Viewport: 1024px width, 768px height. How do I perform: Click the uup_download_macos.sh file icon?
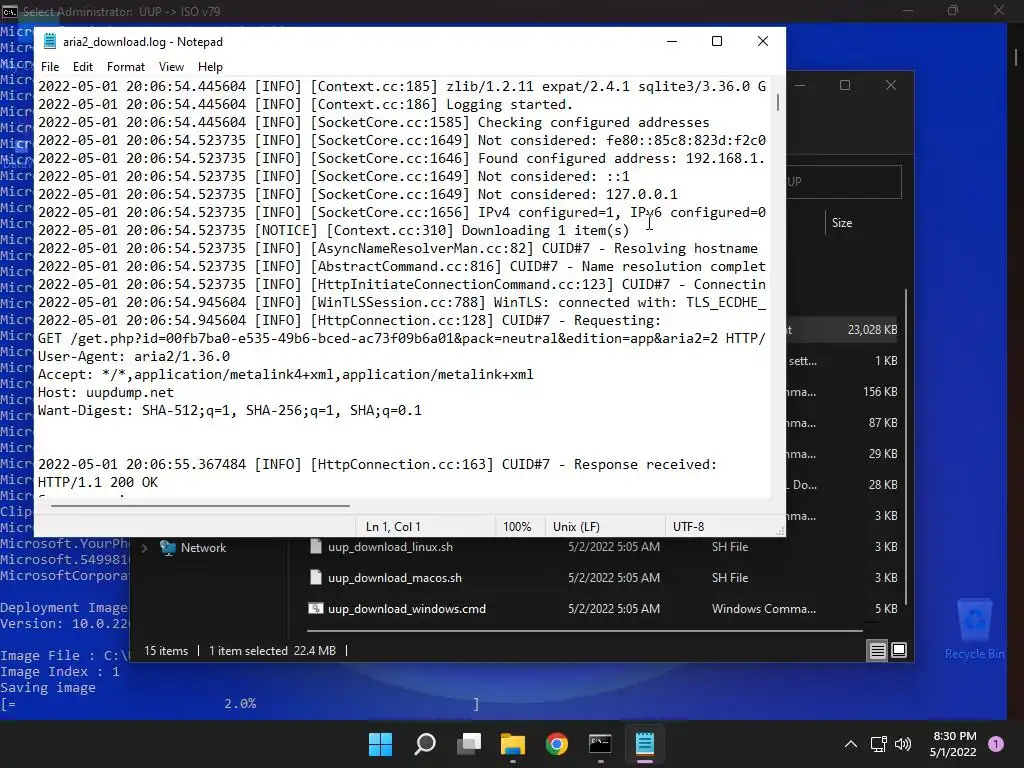[x=315, y=577]
